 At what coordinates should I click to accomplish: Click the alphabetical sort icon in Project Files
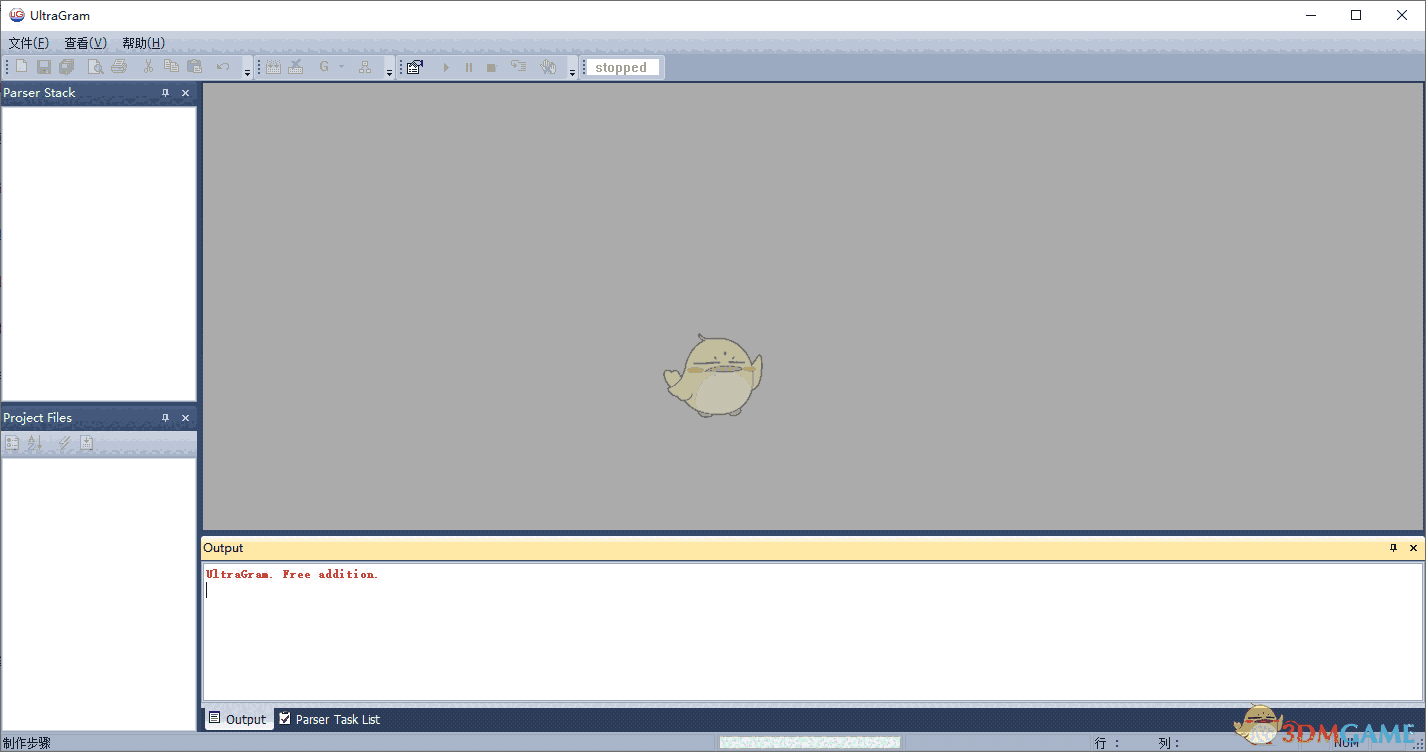[34, 443]
